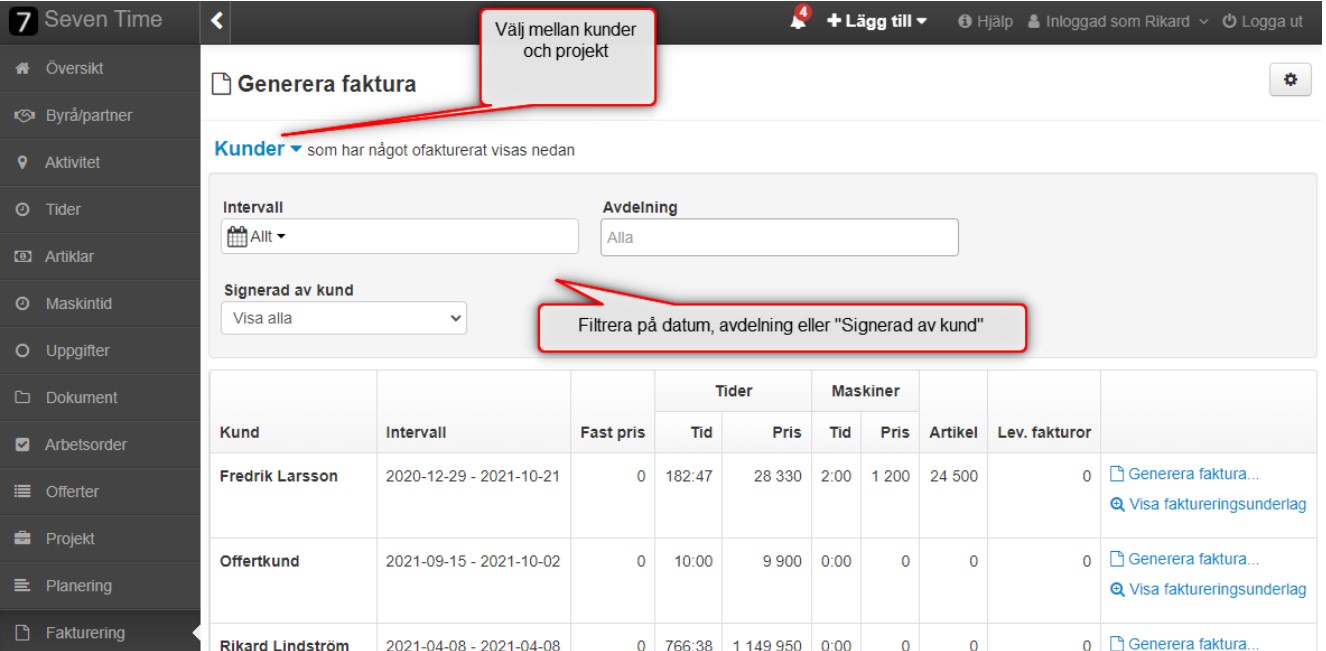Viewport: 1326px width, 651px height.
Task: Open notifications bell with 4 badge
Action: [x=799, y=20]
